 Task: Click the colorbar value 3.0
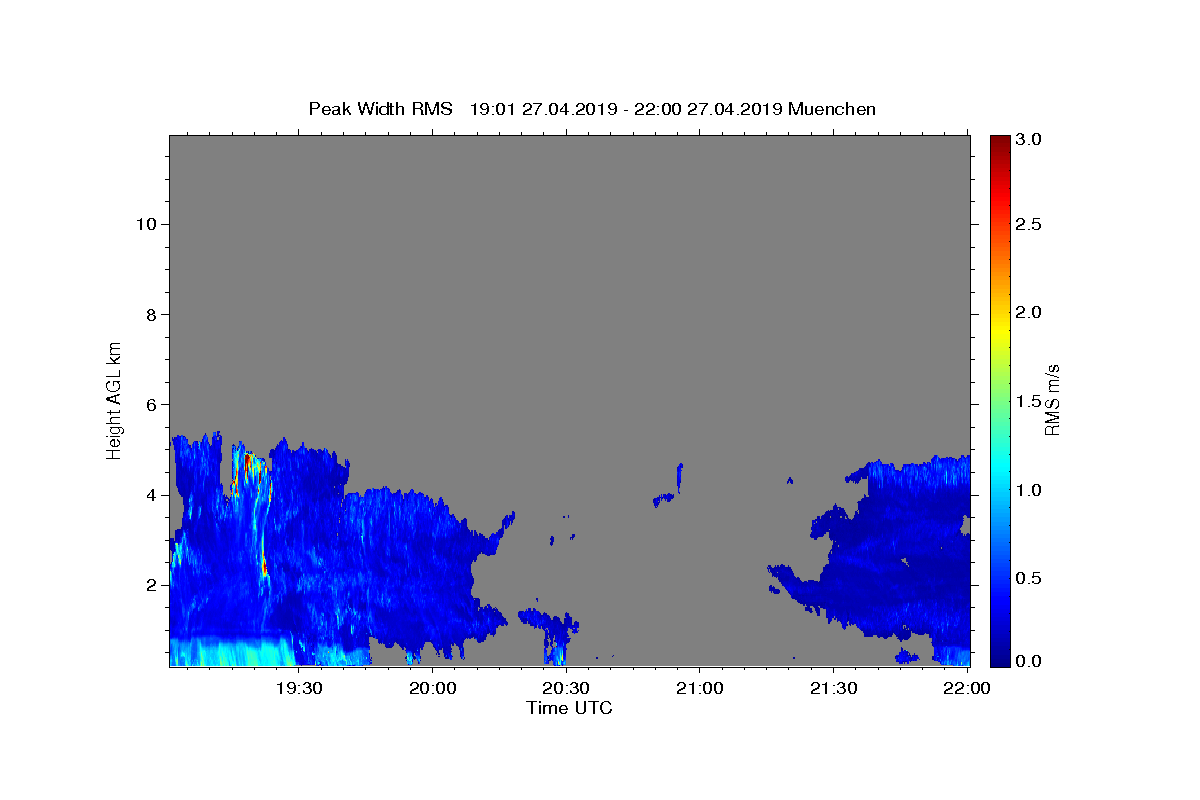1029,139
